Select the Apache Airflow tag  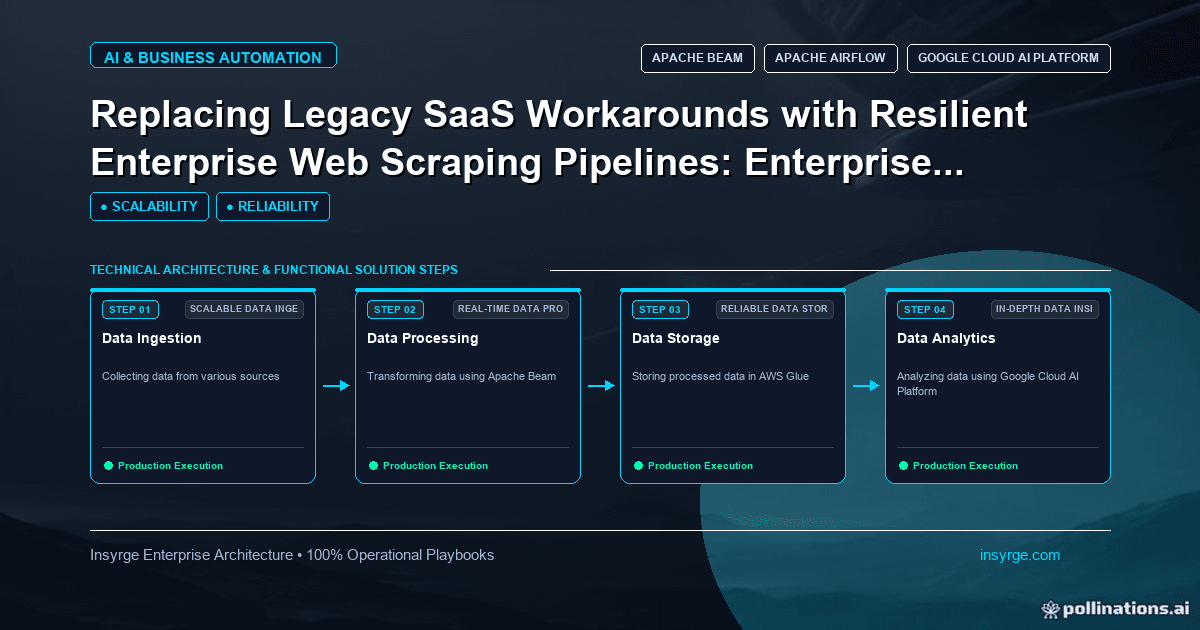830,58
